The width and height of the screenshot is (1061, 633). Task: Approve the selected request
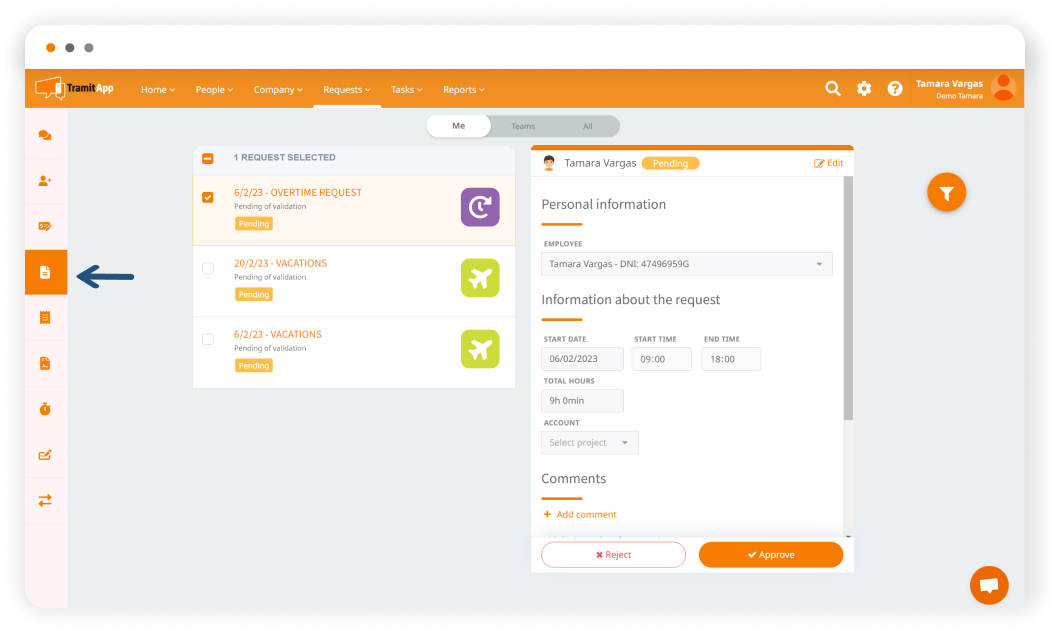pyautogui.click(x=770, y=555)
